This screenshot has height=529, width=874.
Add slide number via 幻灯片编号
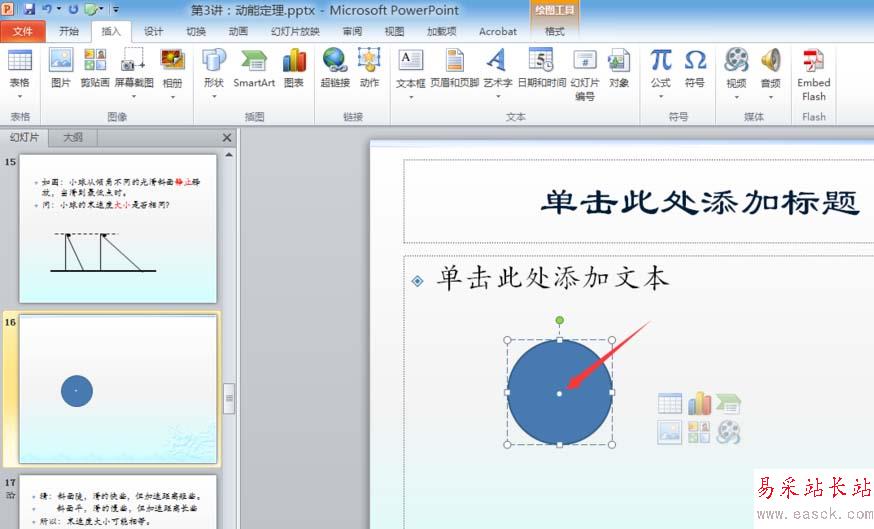585,60
